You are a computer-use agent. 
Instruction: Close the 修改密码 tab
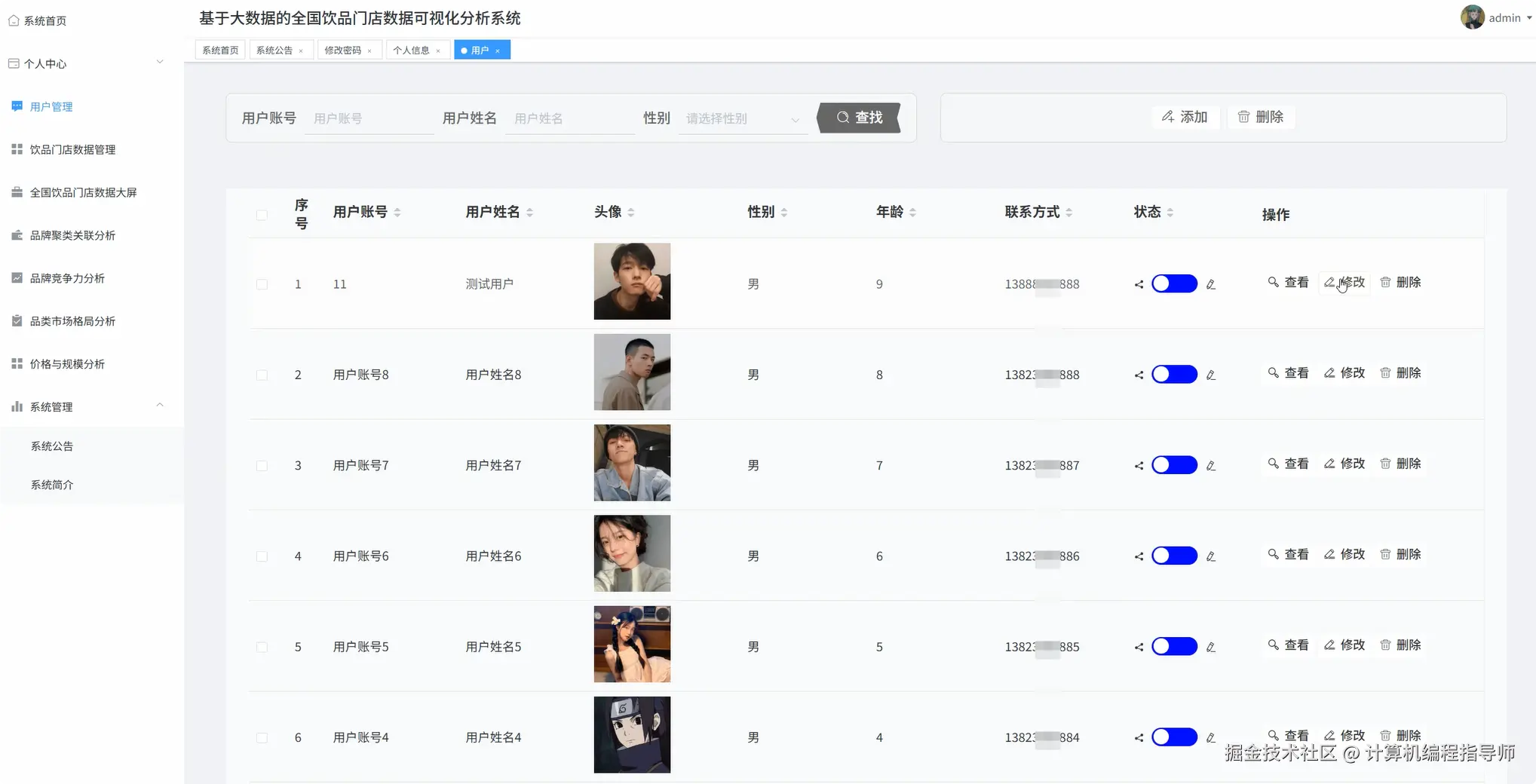tap(369, 51)
